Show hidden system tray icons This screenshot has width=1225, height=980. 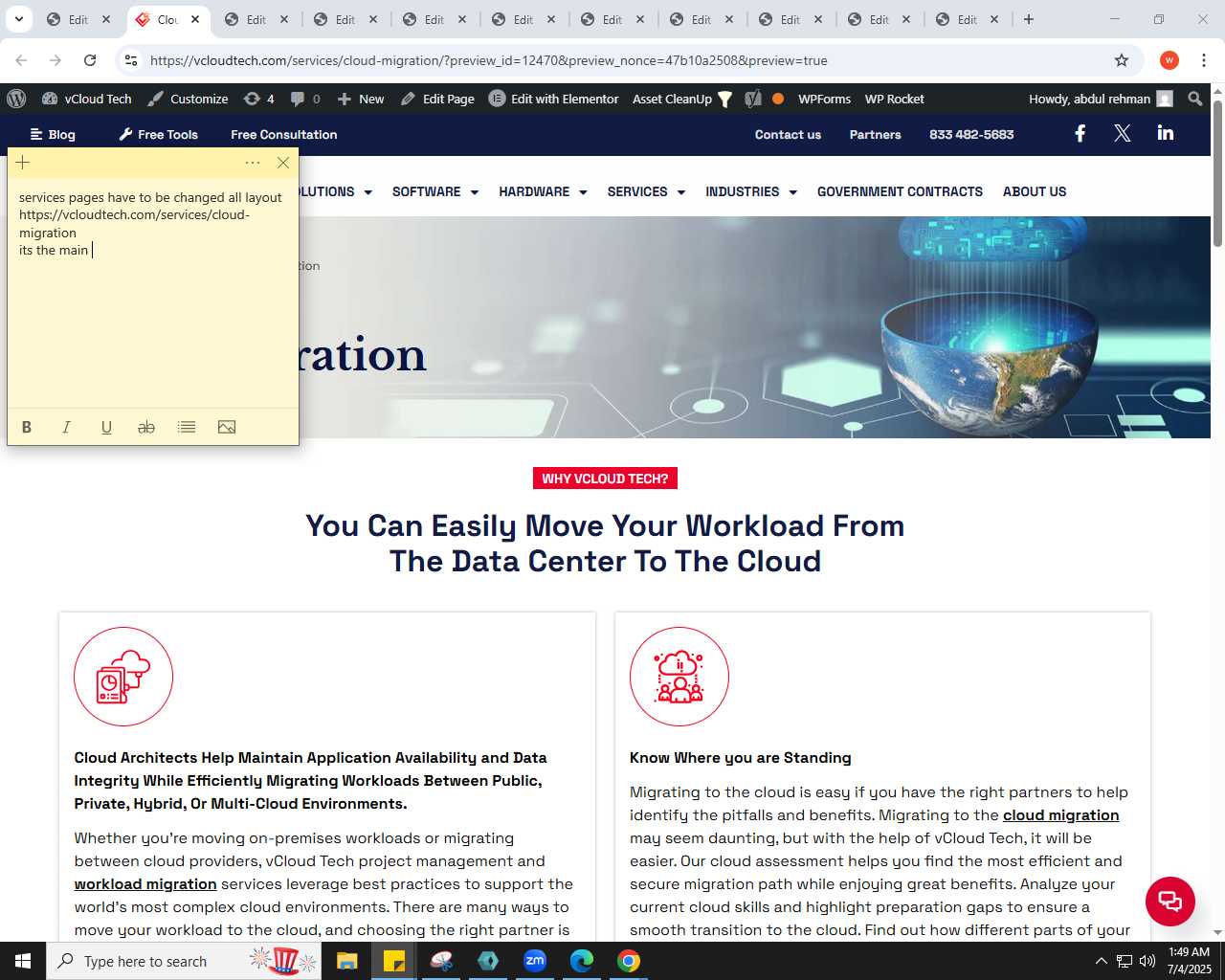1101,961
